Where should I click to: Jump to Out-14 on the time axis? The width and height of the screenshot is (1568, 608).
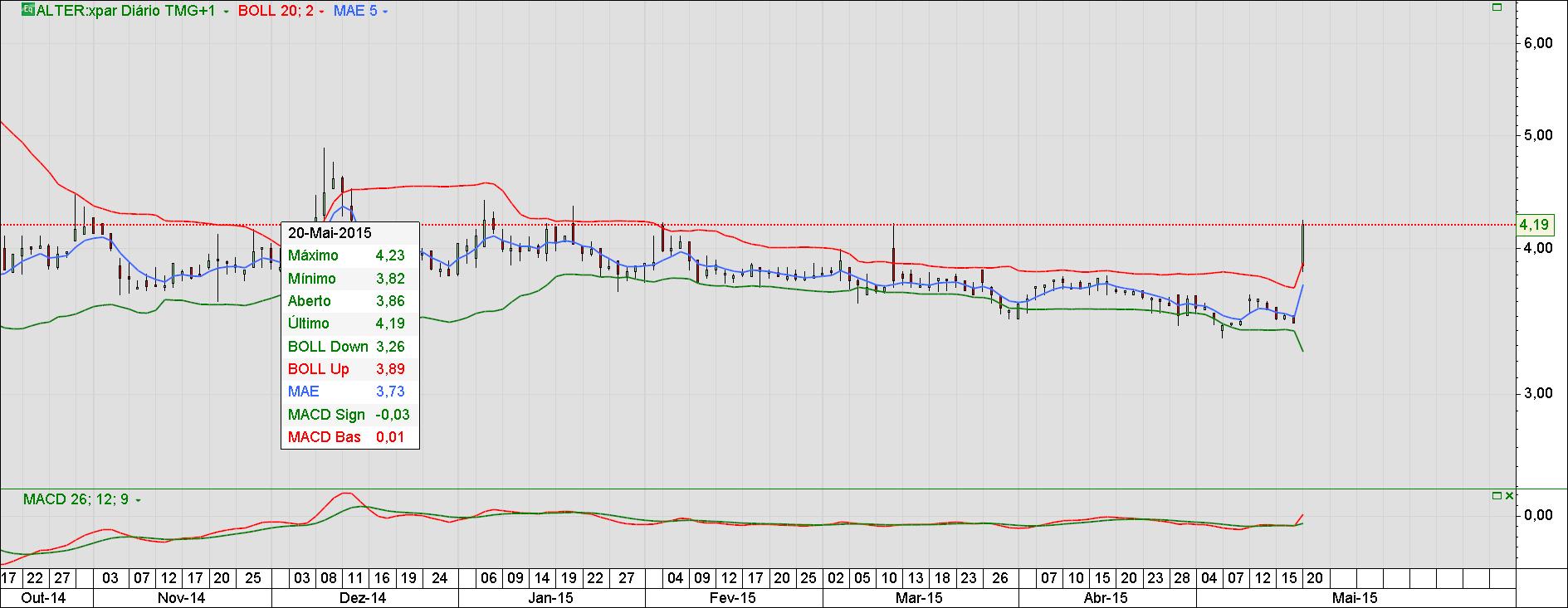click(44, 598)
